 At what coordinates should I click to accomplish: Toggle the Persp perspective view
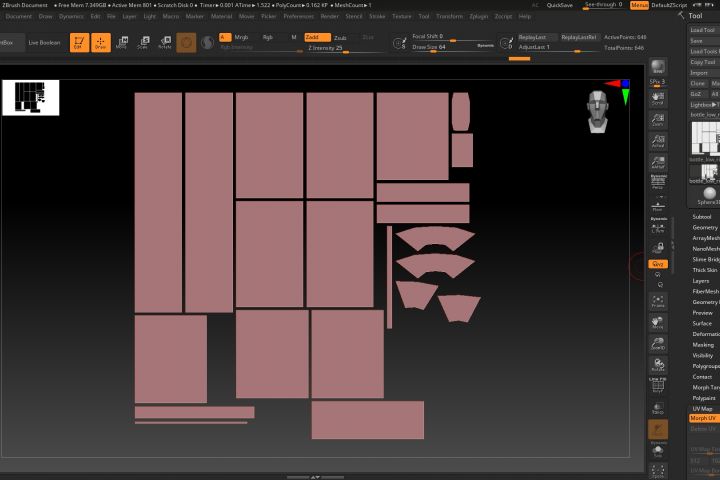[657, 183]
